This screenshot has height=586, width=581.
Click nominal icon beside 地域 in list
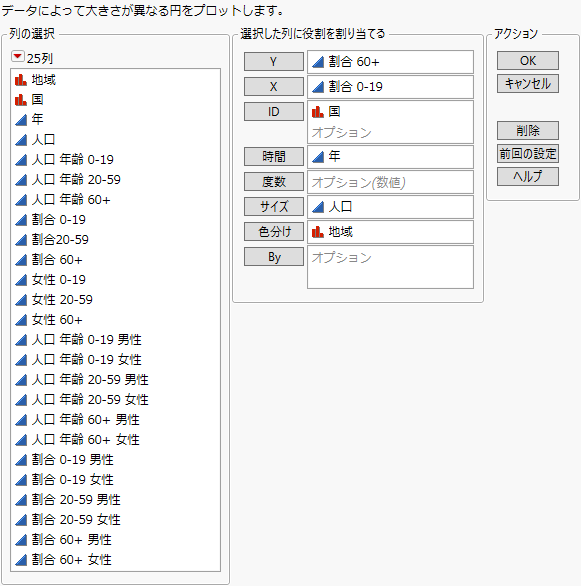pyautogui.click(x=21, y=80)
